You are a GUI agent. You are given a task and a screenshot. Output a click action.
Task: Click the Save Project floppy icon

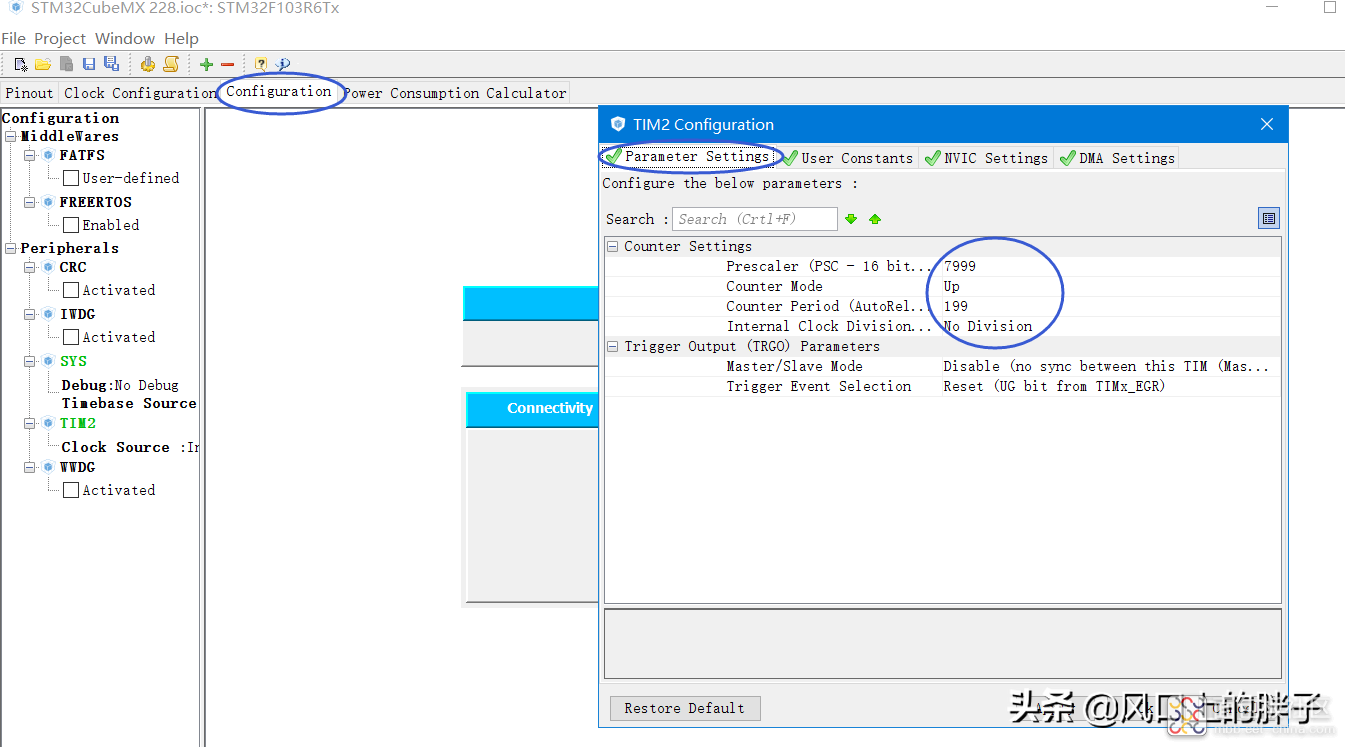89,64
